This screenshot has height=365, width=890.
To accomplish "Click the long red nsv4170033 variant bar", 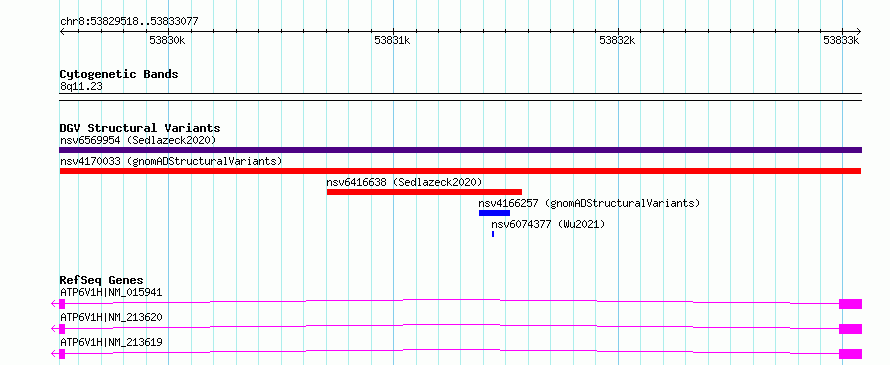I will coord(460,171).
